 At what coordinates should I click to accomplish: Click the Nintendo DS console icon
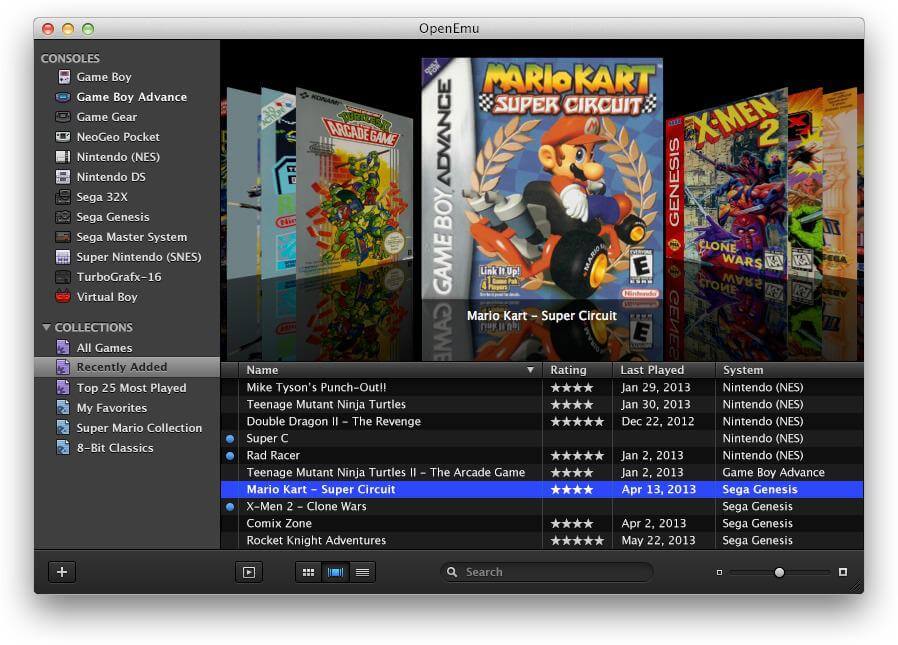[63, 177]
